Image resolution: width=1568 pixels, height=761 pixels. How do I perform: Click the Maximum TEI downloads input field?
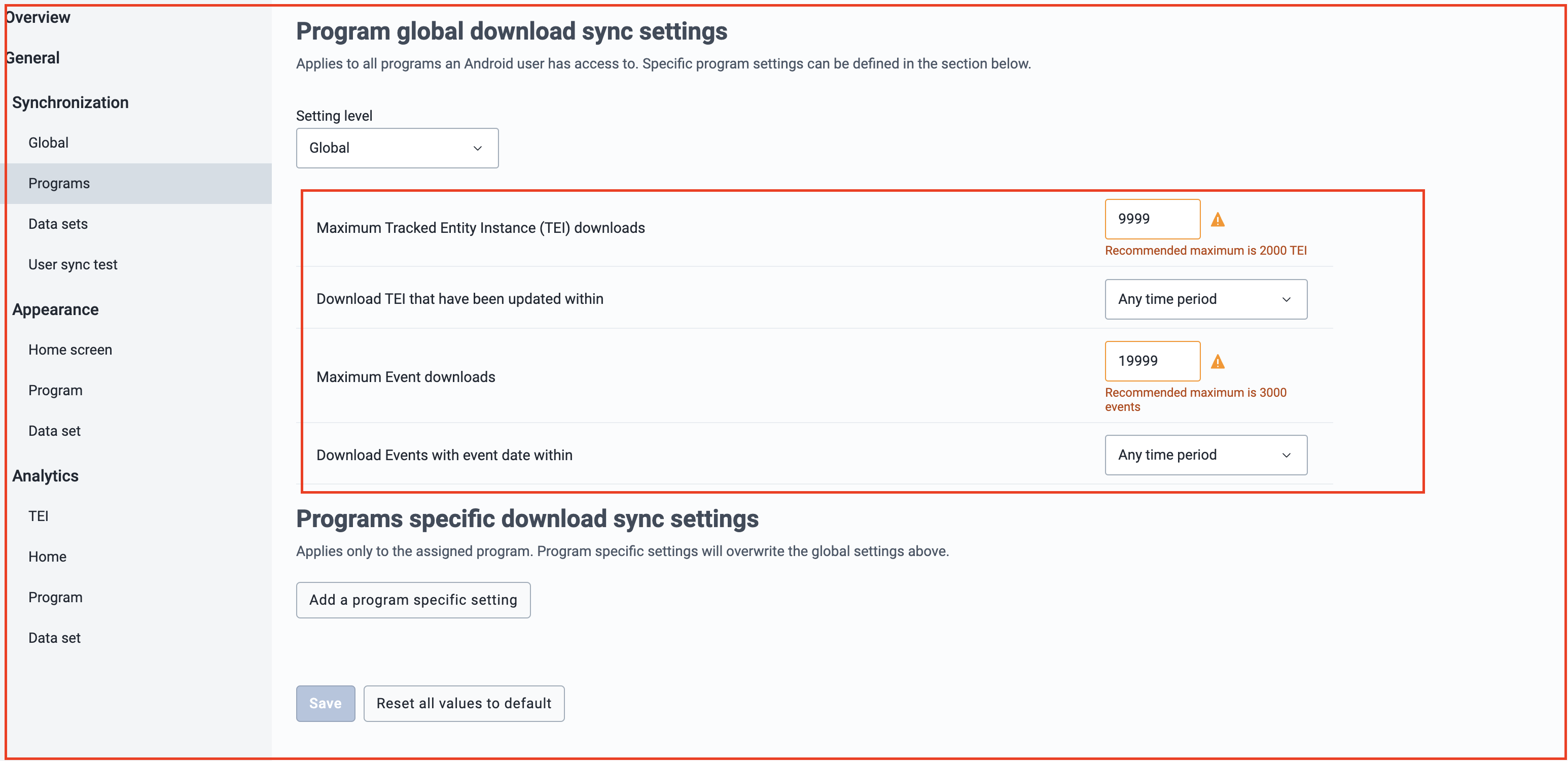click(1152, 219)
